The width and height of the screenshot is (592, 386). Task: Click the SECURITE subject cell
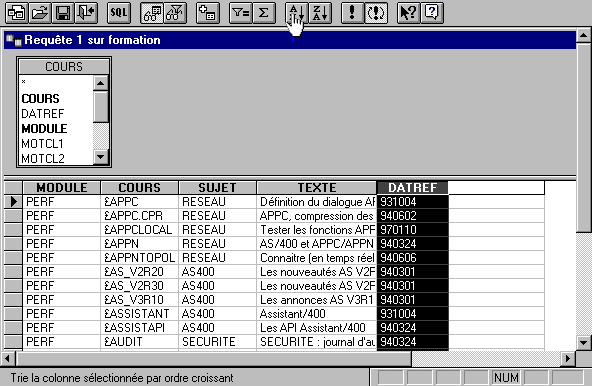click(x=217, y=341)
